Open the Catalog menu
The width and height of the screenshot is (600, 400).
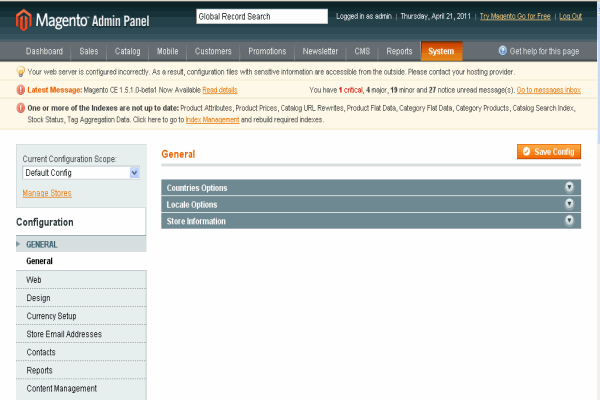127,51
